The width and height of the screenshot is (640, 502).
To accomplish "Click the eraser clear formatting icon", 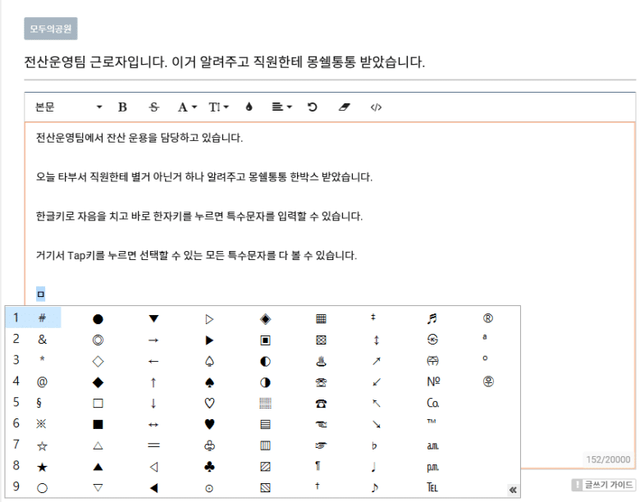I will (x=345, y=107).
